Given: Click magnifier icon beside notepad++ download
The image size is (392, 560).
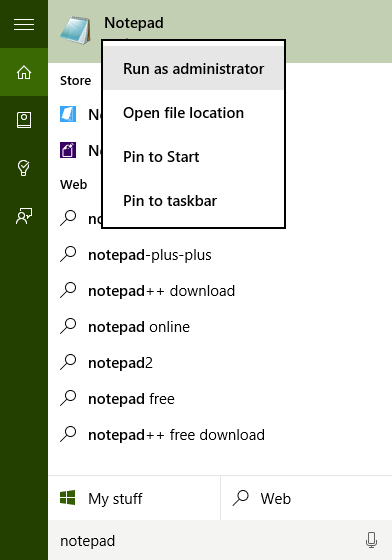Looking at the screenshot, I should click(68, 290).
